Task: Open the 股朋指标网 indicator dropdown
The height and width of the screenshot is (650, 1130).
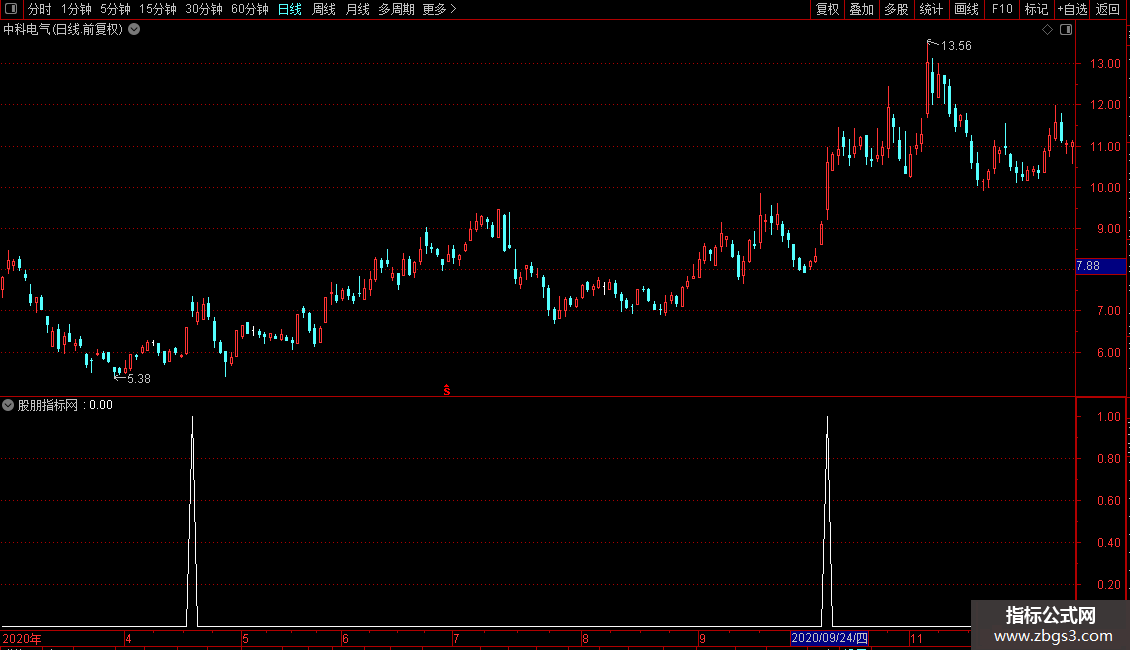Action: (x=8, y=405)
